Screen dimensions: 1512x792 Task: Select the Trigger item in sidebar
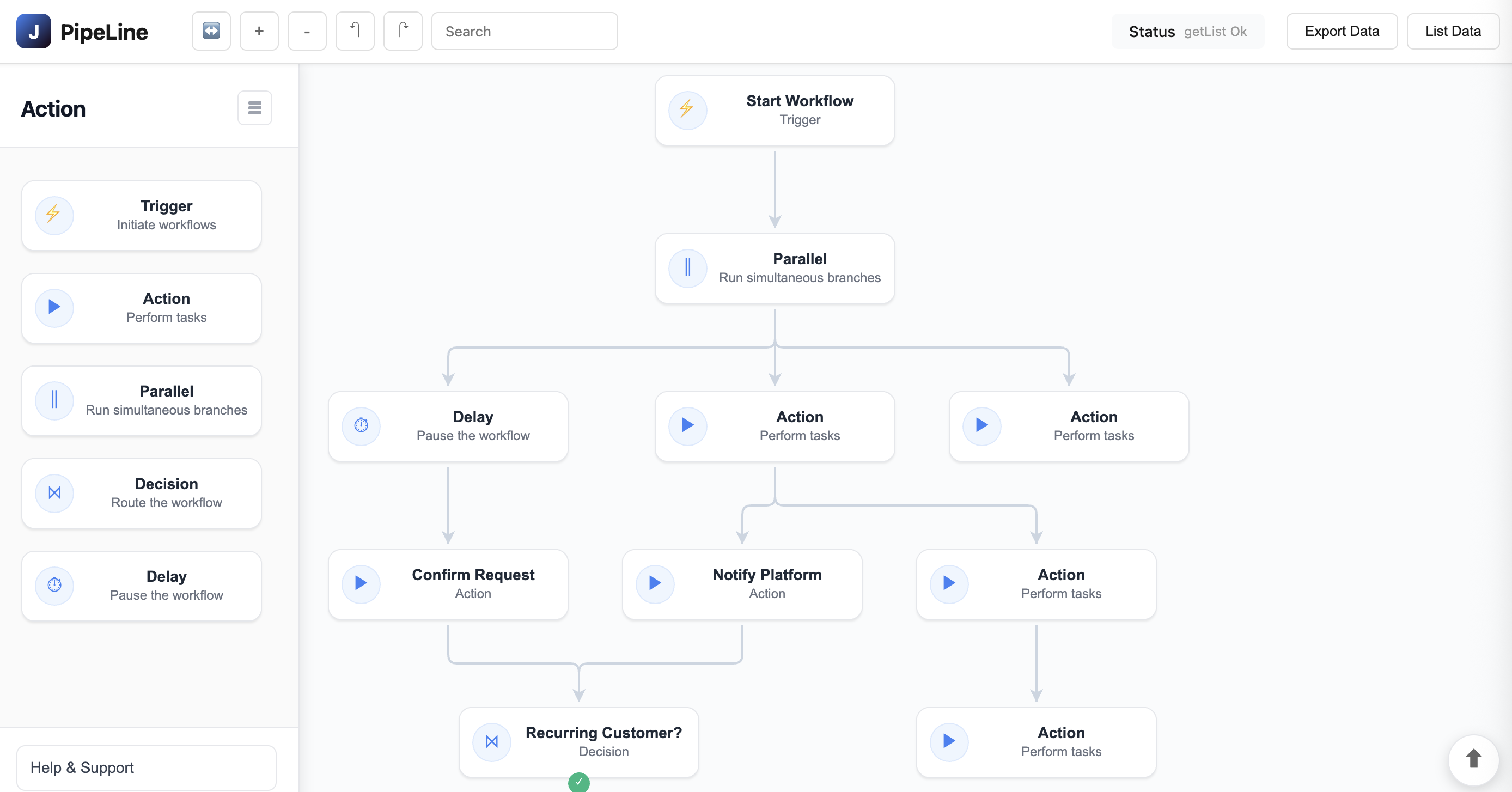point(142,216)
